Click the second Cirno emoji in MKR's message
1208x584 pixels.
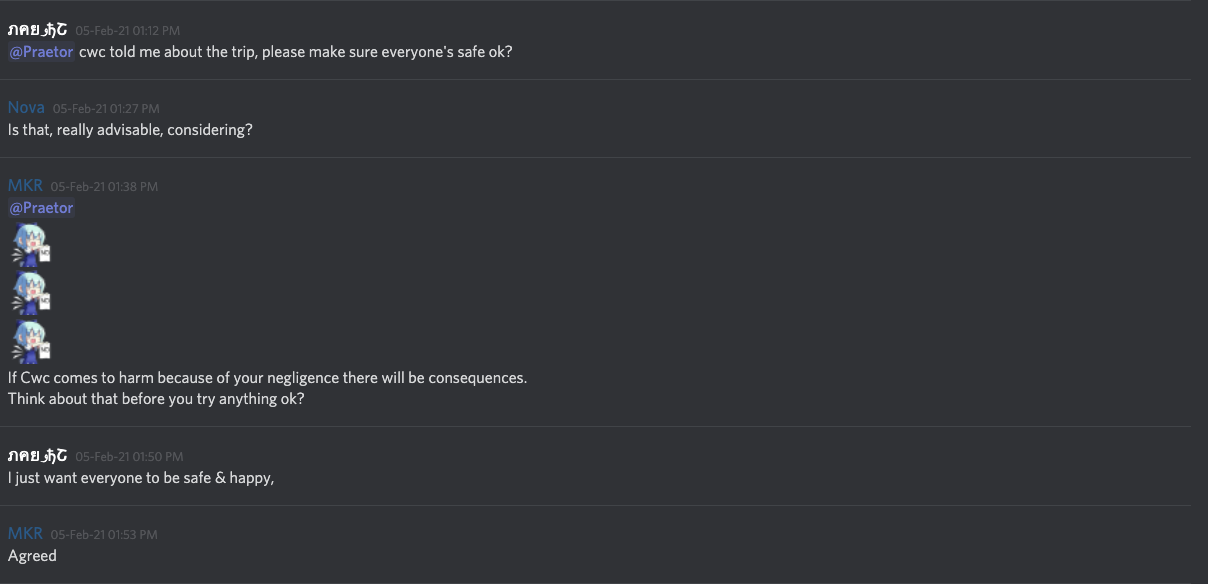click(x=30, y=294)
